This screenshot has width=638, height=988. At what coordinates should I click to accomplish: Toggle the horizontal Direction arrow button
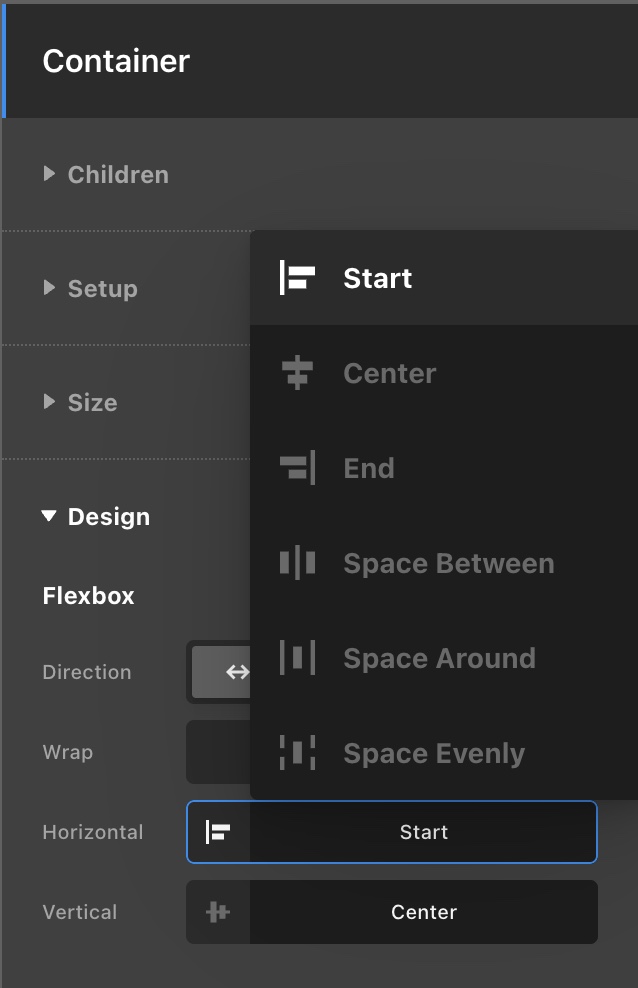[x=236, y=672]
